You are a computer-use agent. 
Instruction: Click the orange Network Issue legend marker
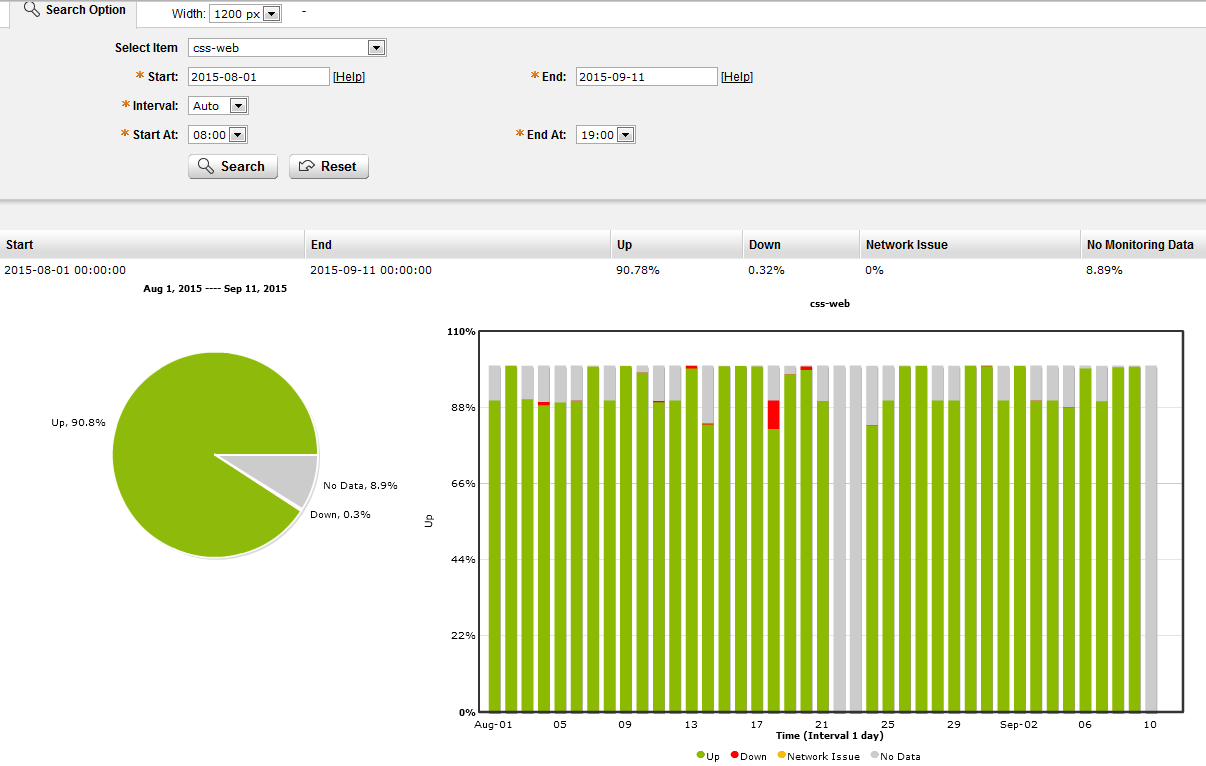781,756
